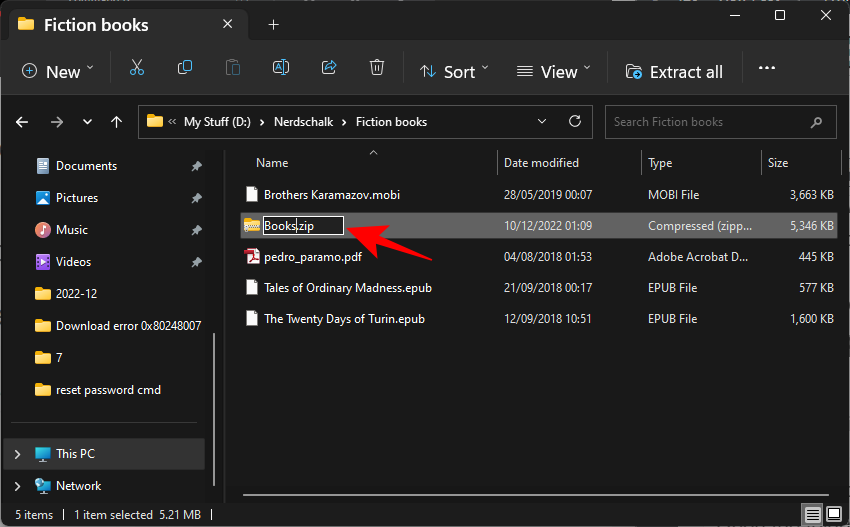850x527 pixels.
Task: Switch to details view toggle
Action: [813, 514]
